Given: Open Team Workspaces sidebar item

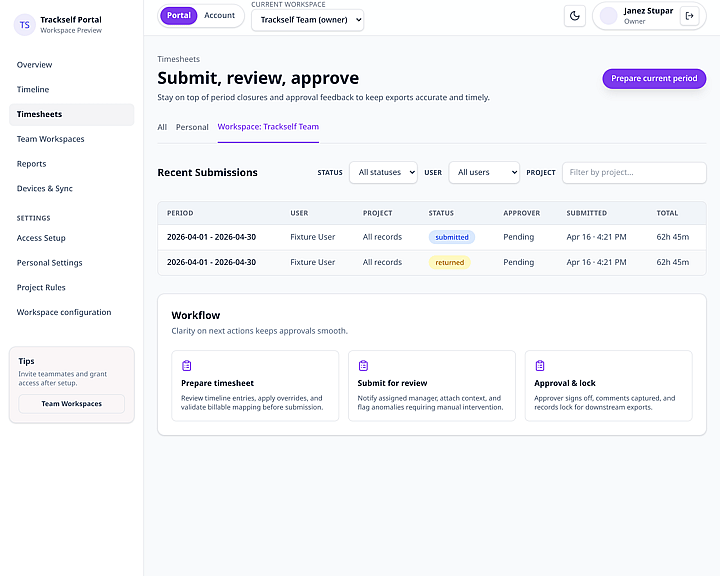Looking at the screenshot, I should click(72, 139).
